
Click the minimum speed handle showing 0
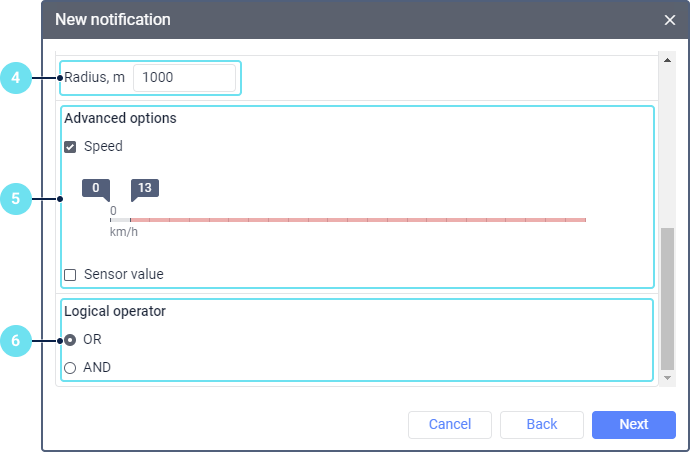[95, 188]
